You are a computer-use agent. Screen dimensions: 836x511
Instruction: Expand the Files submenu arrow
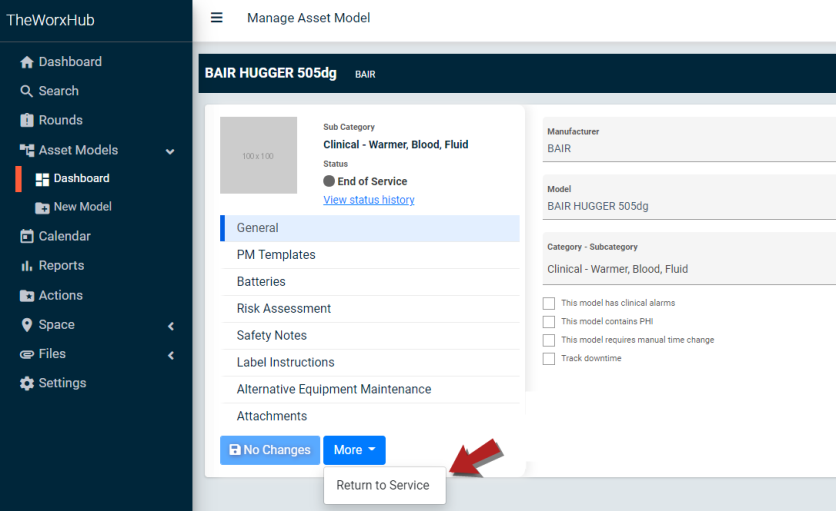pyautogui.click(x=171, y=355)
